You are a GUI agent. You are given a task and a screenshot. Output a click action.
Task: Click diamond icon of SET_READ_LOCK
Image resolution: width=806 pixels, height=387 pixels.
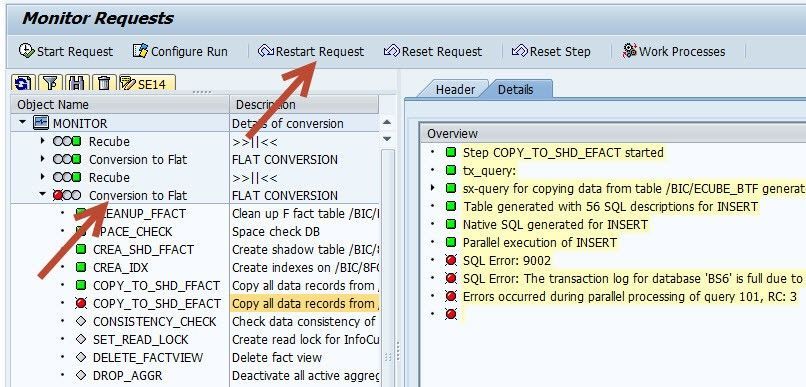pyautogui.click(x=81, y=340)
